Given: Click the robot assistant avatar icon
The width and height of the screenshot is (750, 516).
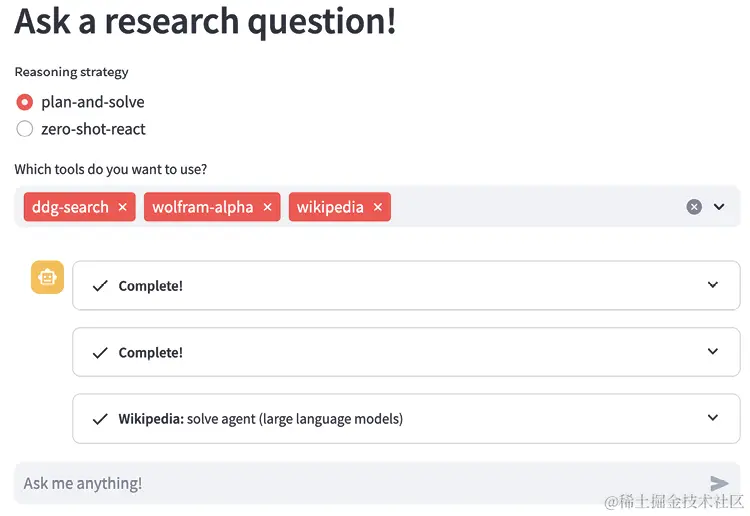Looking at the screenshot, I should click(47, 277).
